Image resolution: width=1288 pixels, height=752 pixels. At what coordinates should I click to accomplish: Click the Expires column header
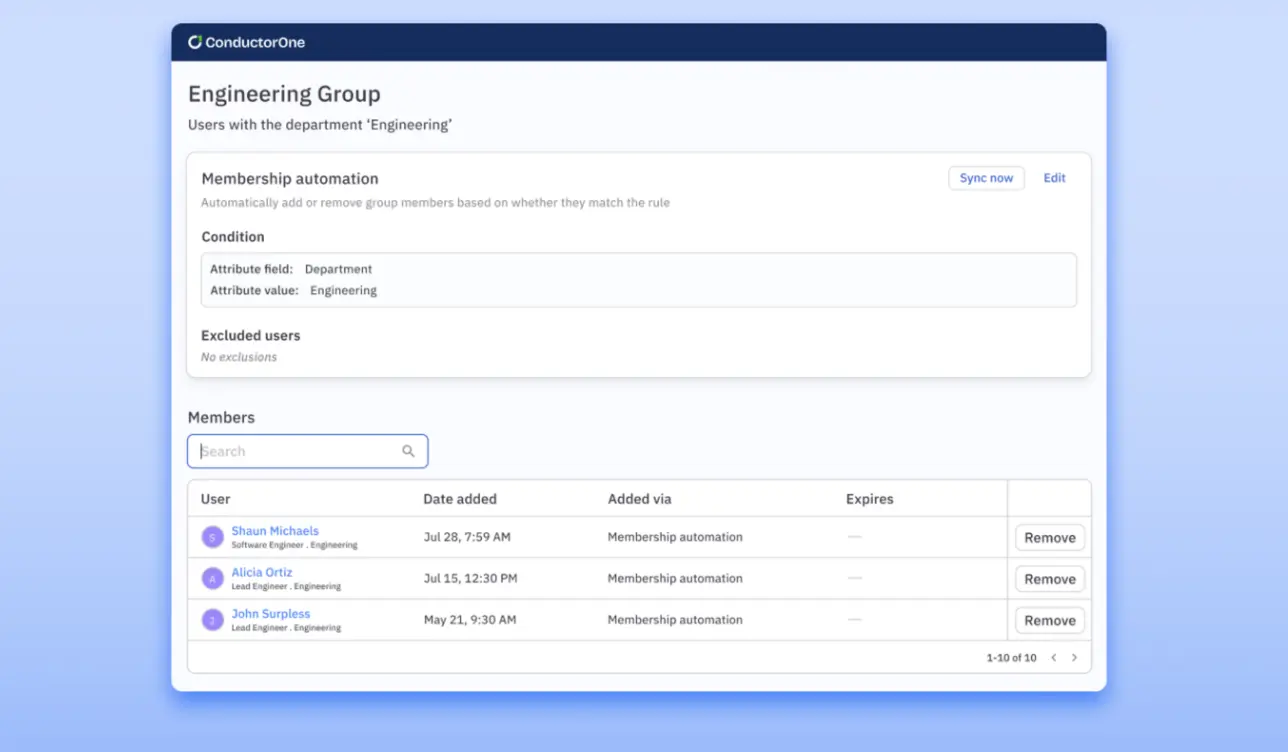click(869, 499)
